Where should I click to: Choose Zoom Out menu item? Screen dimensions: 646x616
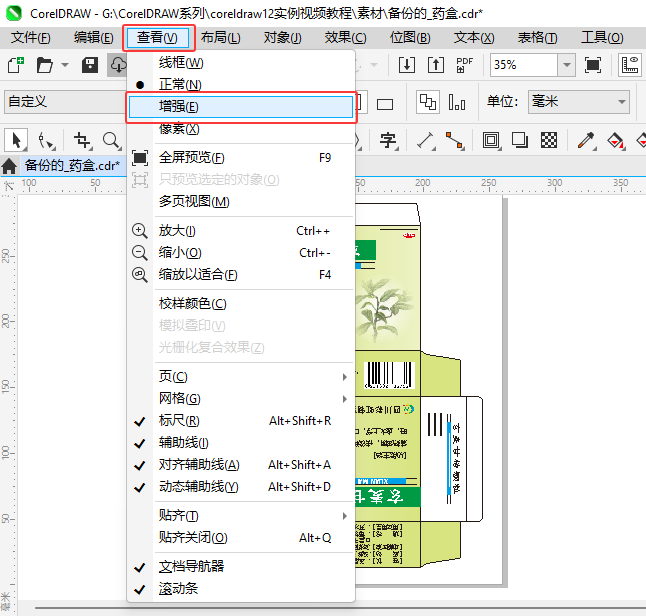[241, 253]
